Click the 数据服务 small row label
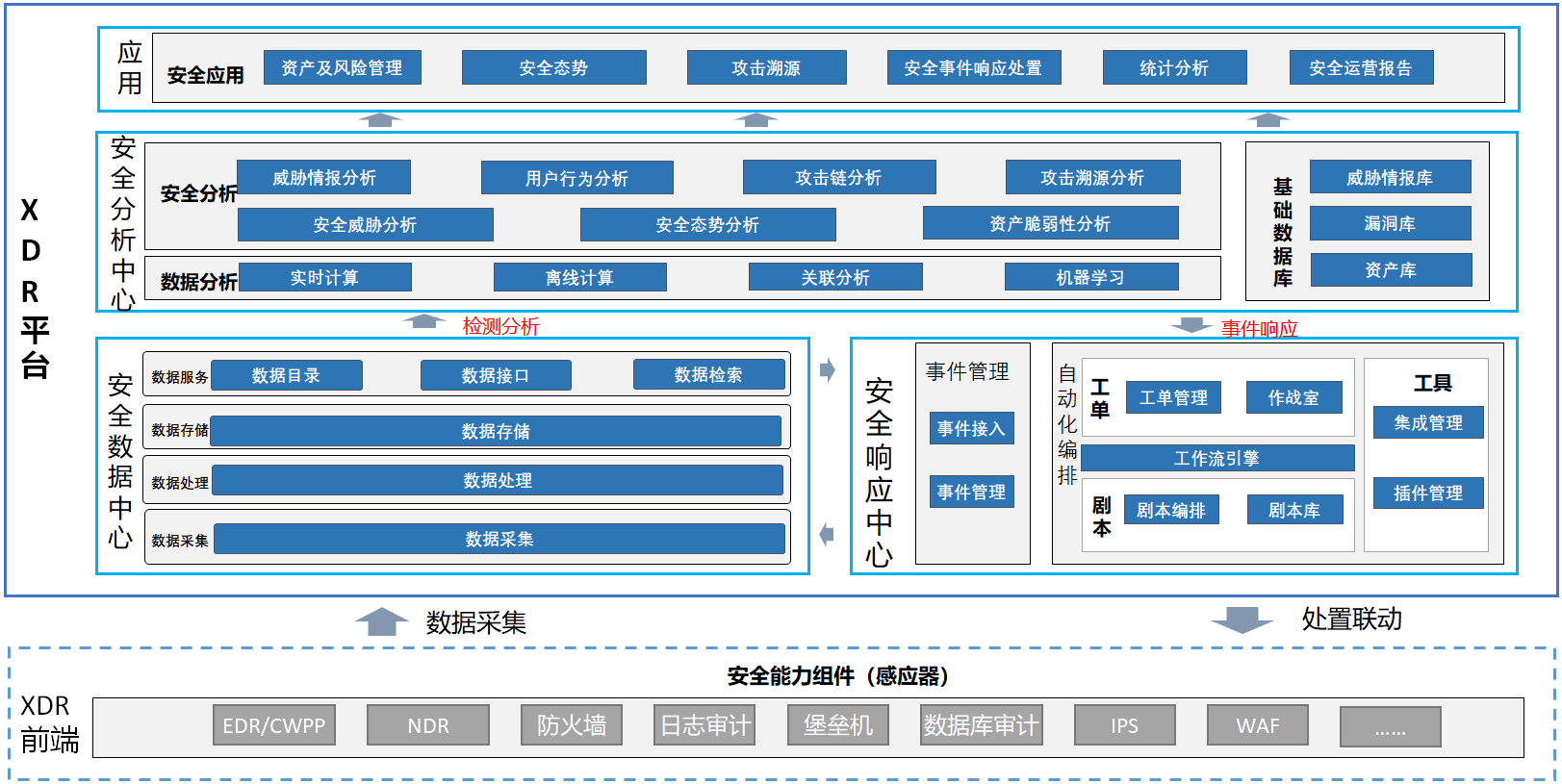 tap(180, 377)
